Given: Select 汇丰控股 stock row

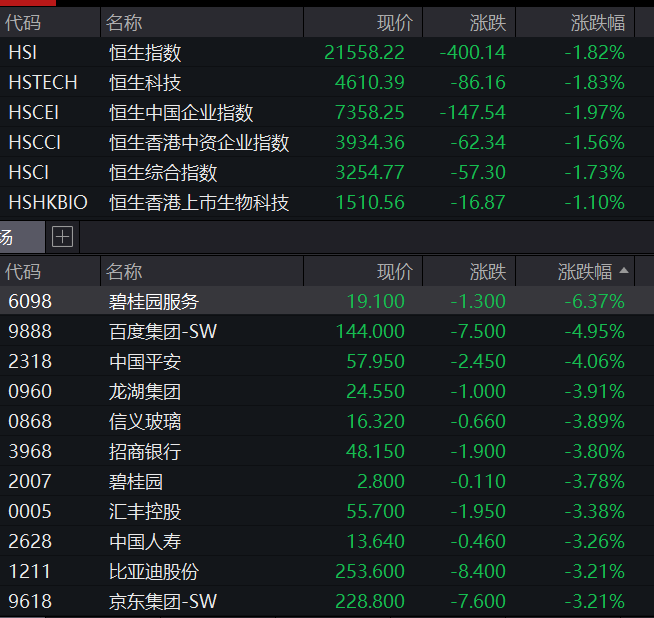Looking at the screenshot, I should pyautogui.click(x=145, y=511).
